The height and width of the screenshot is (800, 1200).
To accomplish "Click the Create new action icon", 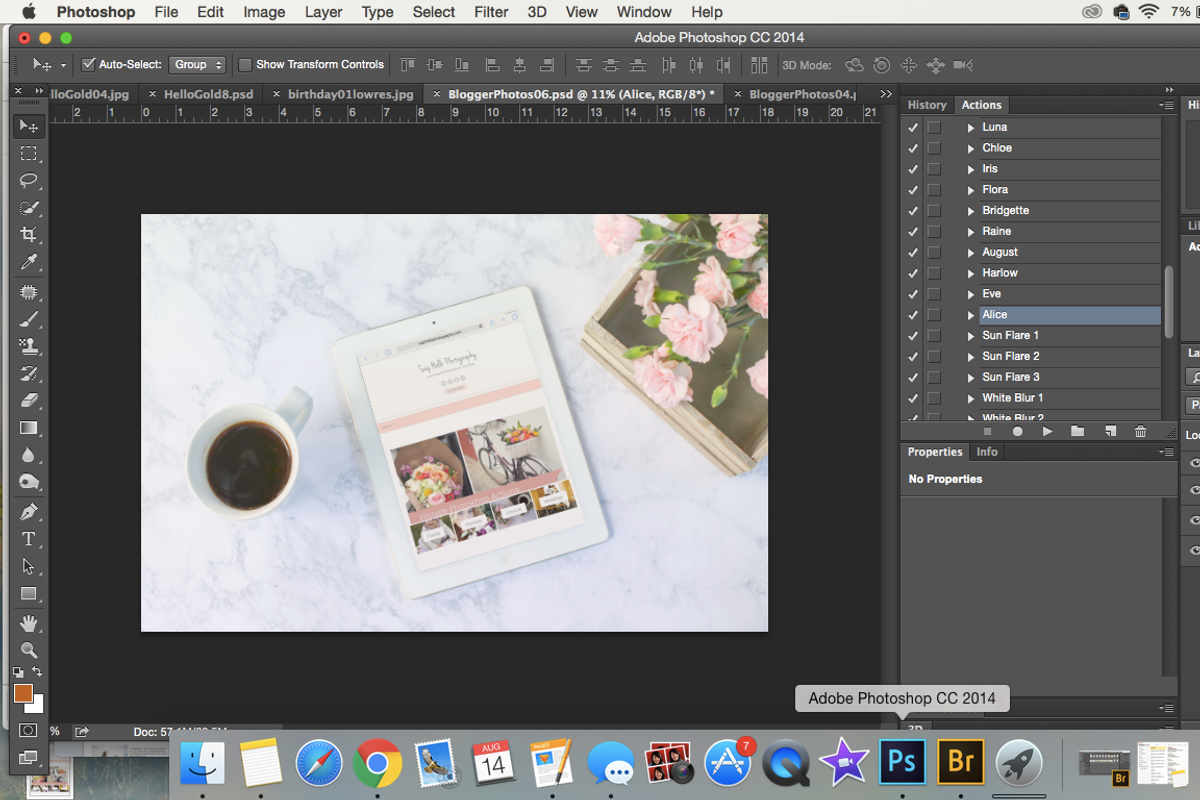I will (1110, 431).
